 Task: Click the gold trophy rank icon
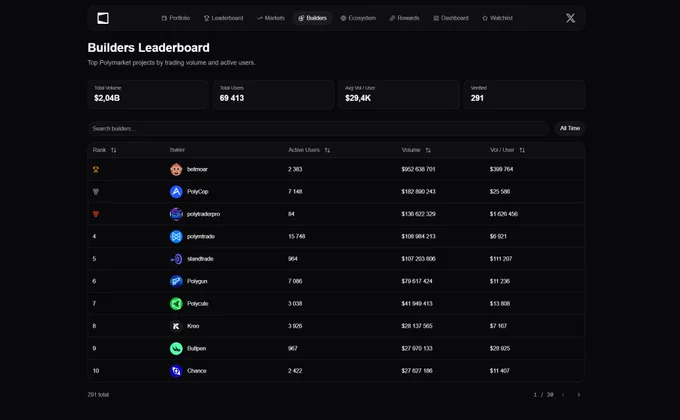tap(96, 169)
